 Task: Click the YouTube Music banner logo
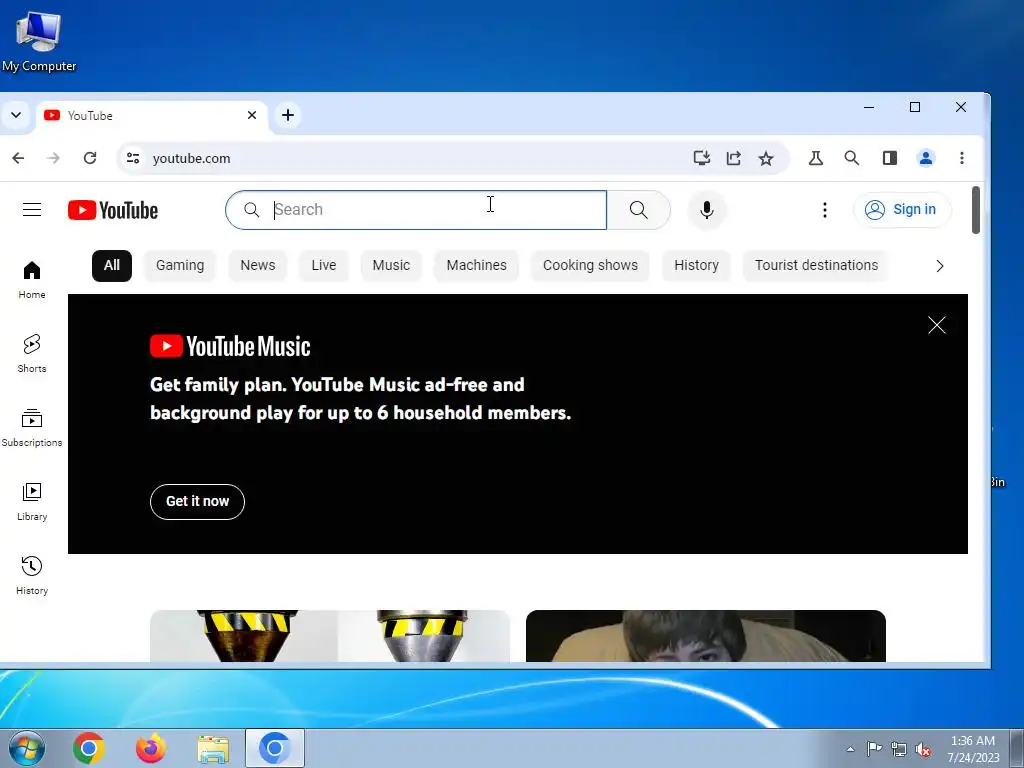click(x=230, y=346)
